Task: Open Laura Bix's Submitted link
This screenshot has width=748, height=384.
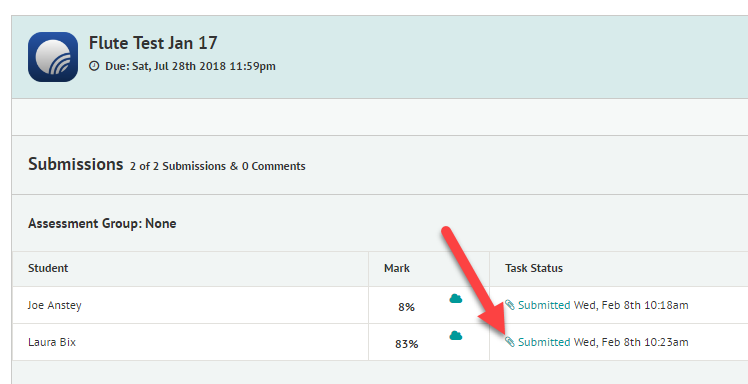Action: 544,342
